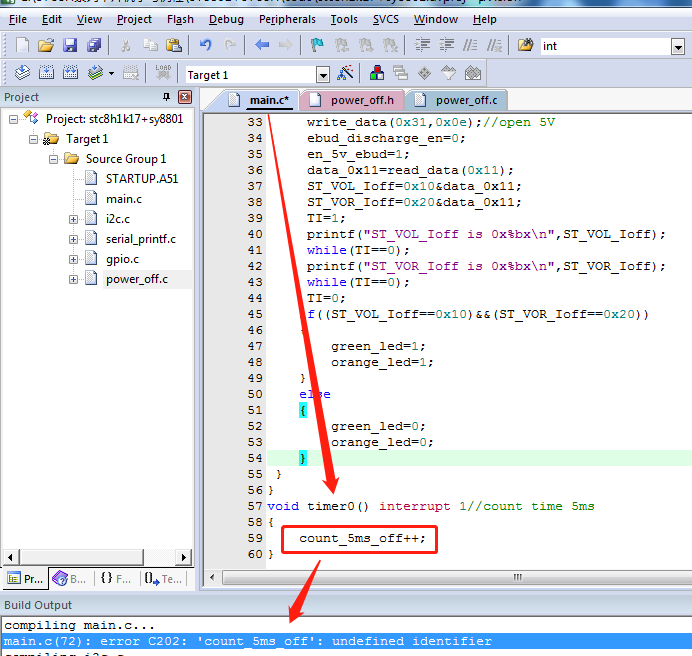Comment out the selected lines

tap(470, 45)
